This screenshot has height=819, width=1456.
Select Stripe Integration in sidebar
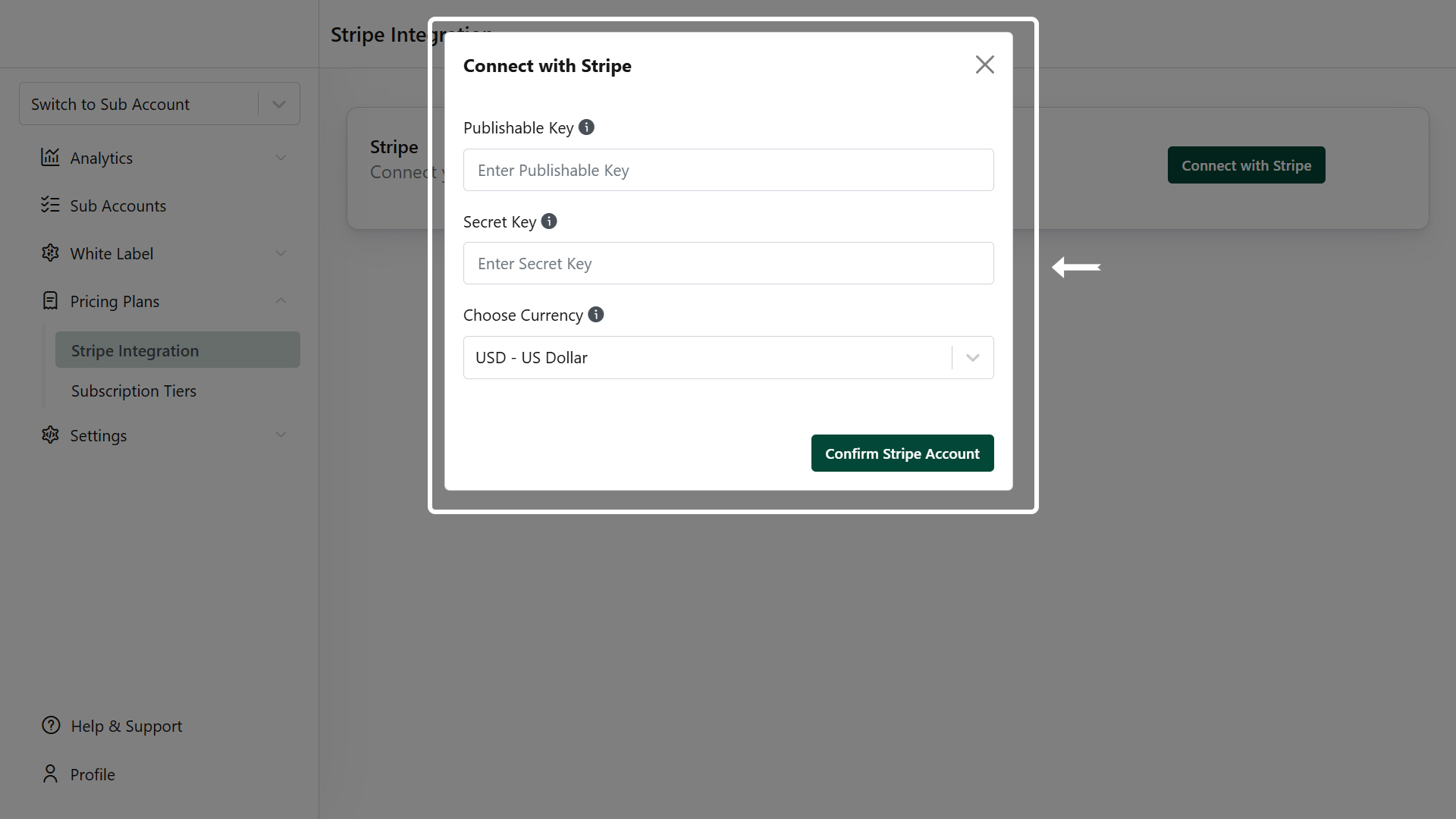click(x=177, y=350)
